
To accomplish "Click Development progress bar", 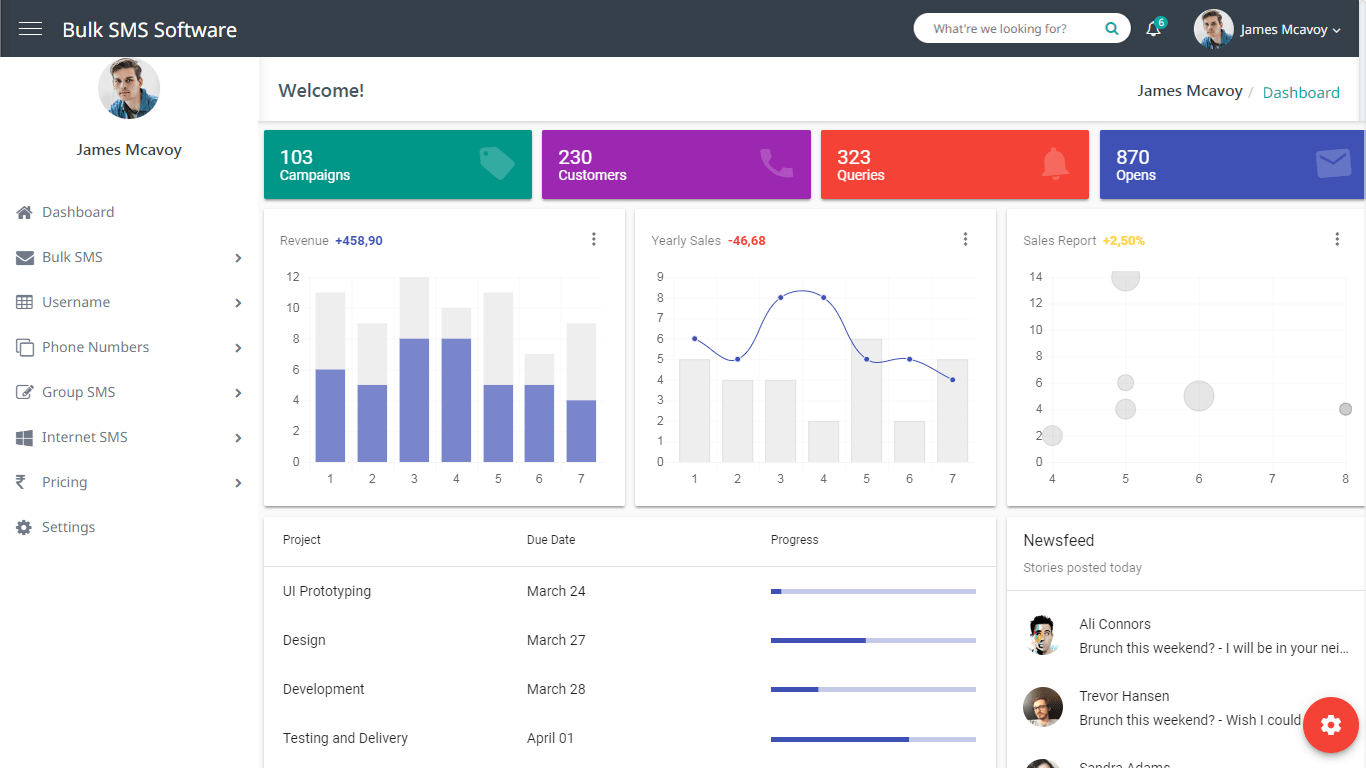I will tap(873, 689).
